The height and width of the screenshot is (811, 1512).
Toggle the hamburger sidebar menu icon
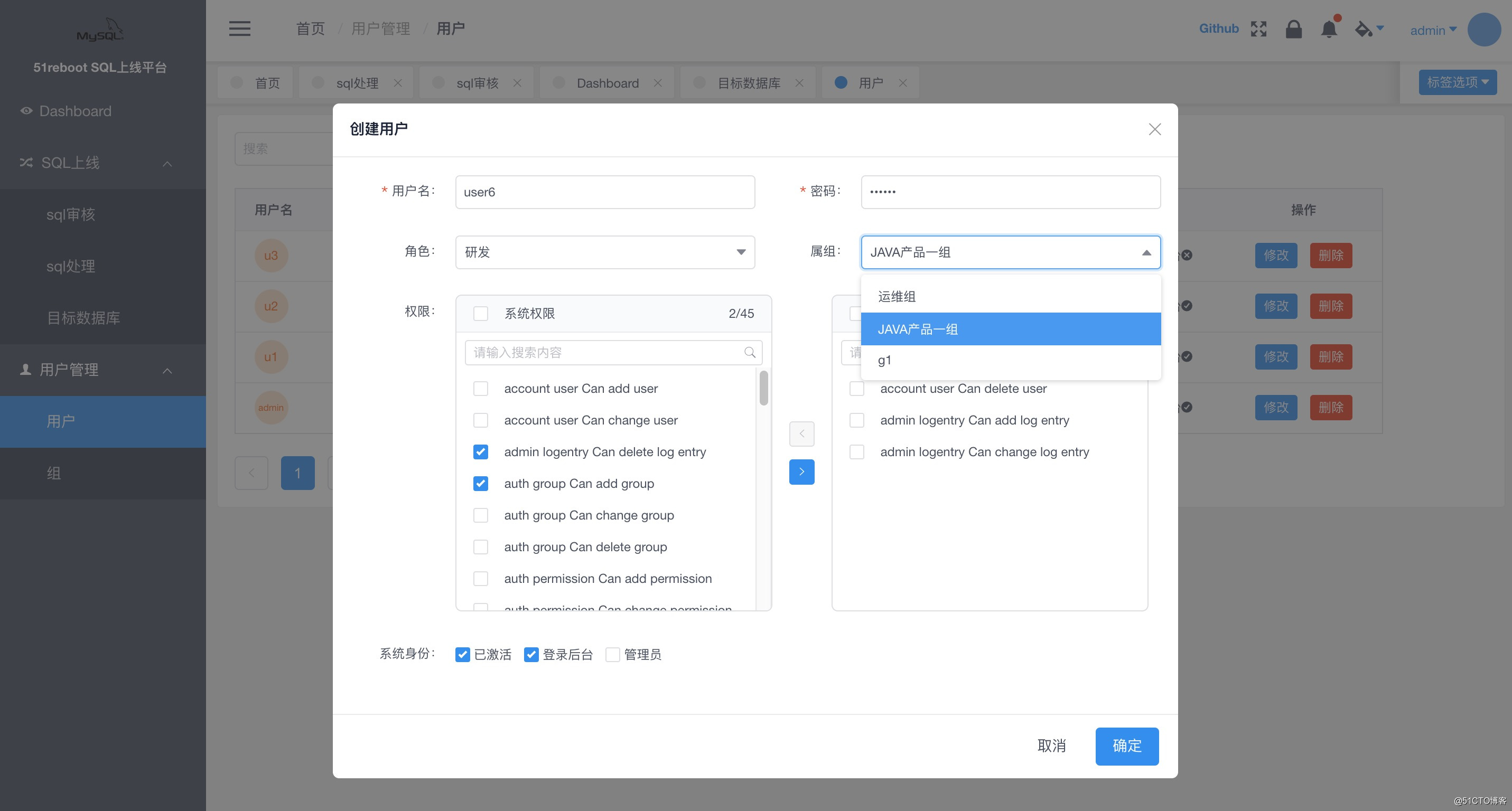[239, 28]
